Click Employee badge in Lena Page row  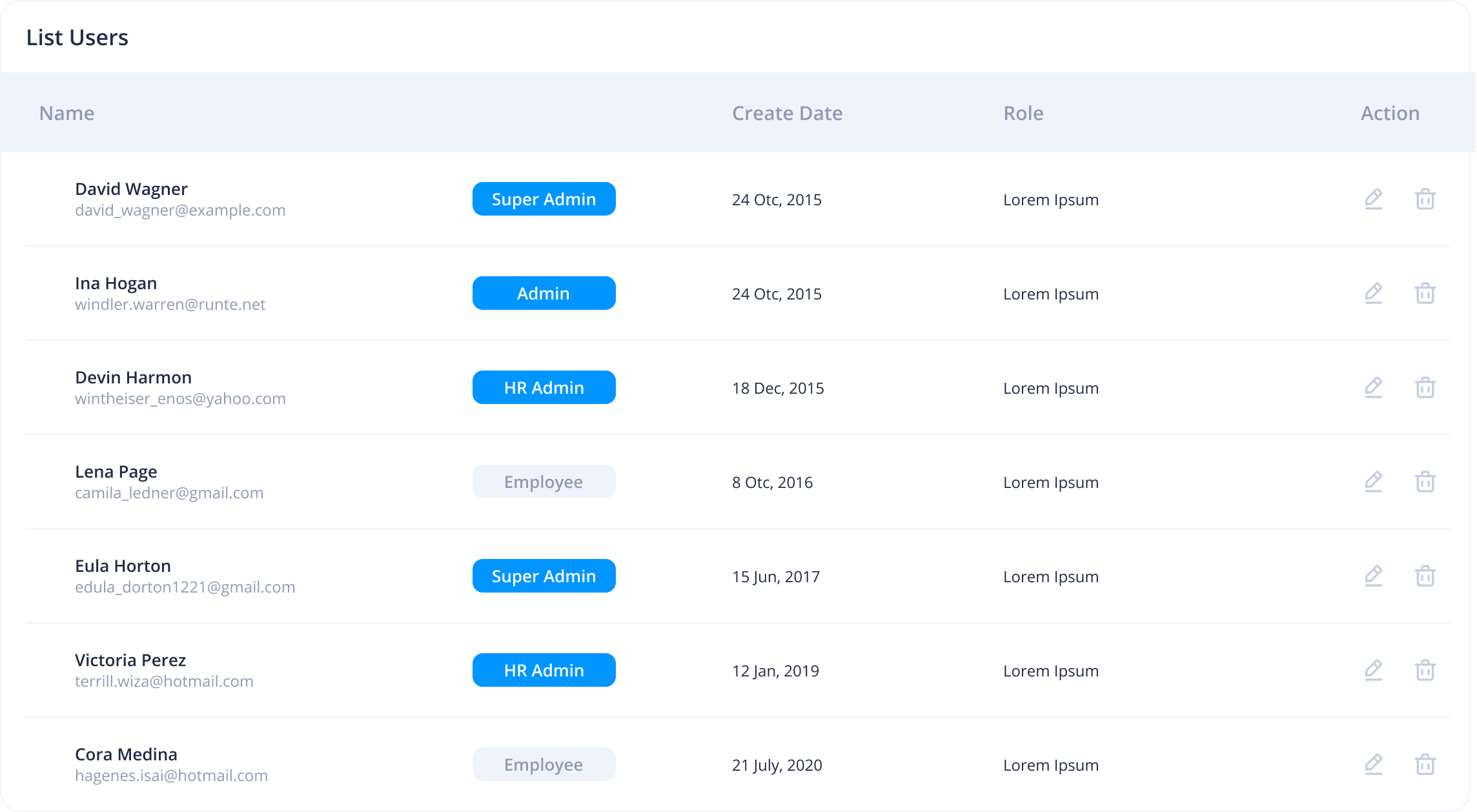pyautogui.click(x=544, y=482)
